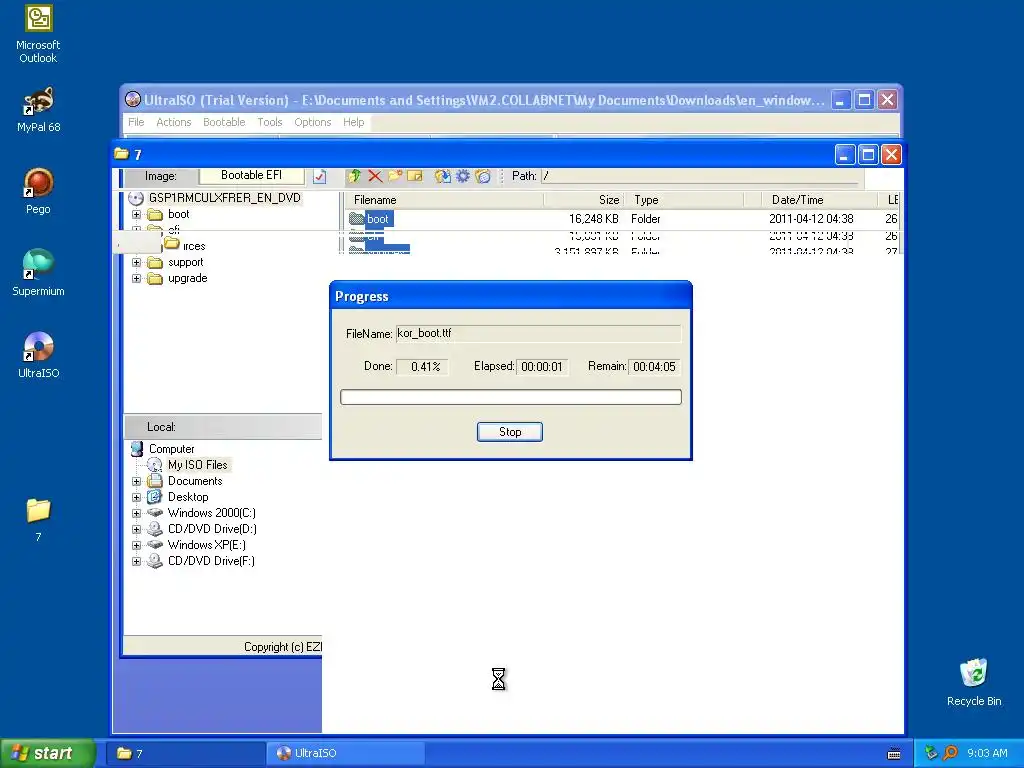The height and width of the screenshot is (768, 1024).
Task: Open the File menu in UltraISO
Action: [136, 122]
